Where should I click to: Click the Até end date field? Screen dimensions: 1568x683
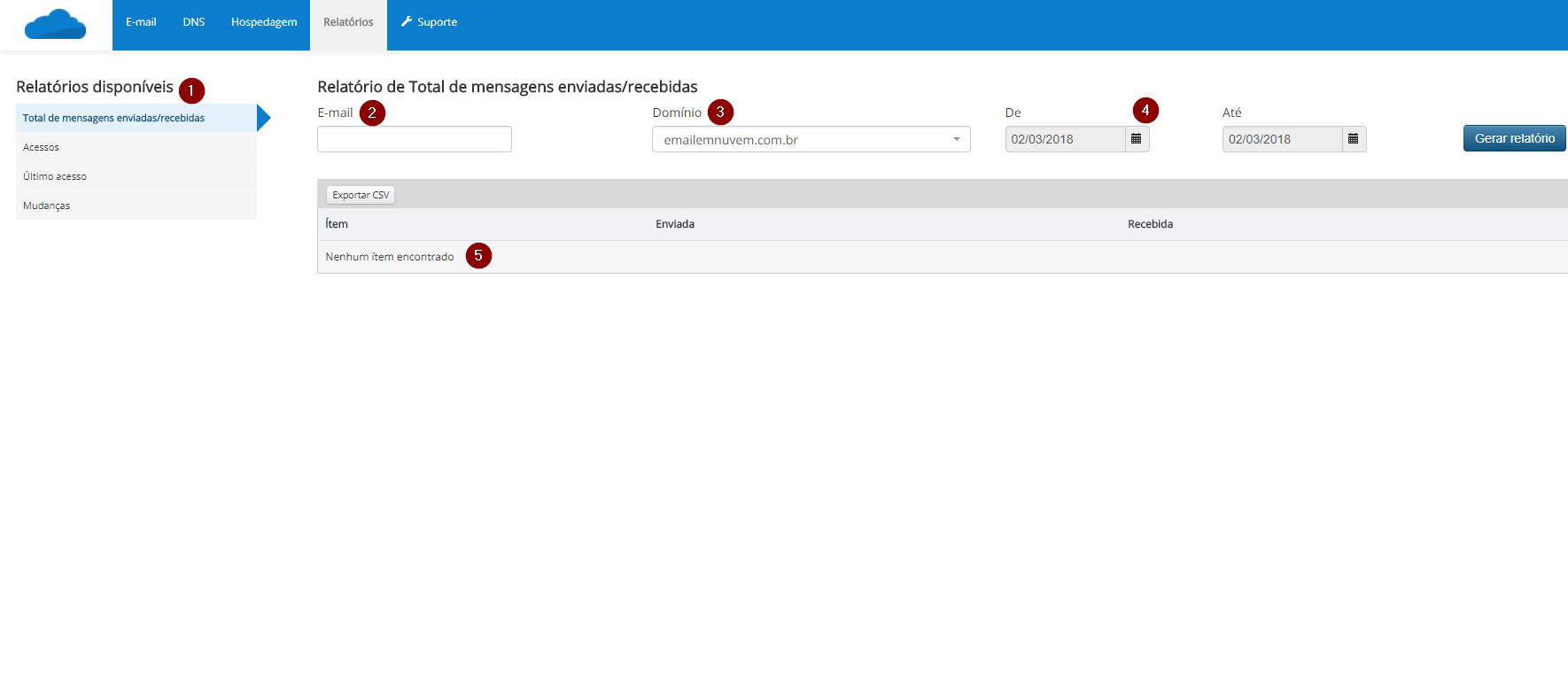pos(1282,139)
